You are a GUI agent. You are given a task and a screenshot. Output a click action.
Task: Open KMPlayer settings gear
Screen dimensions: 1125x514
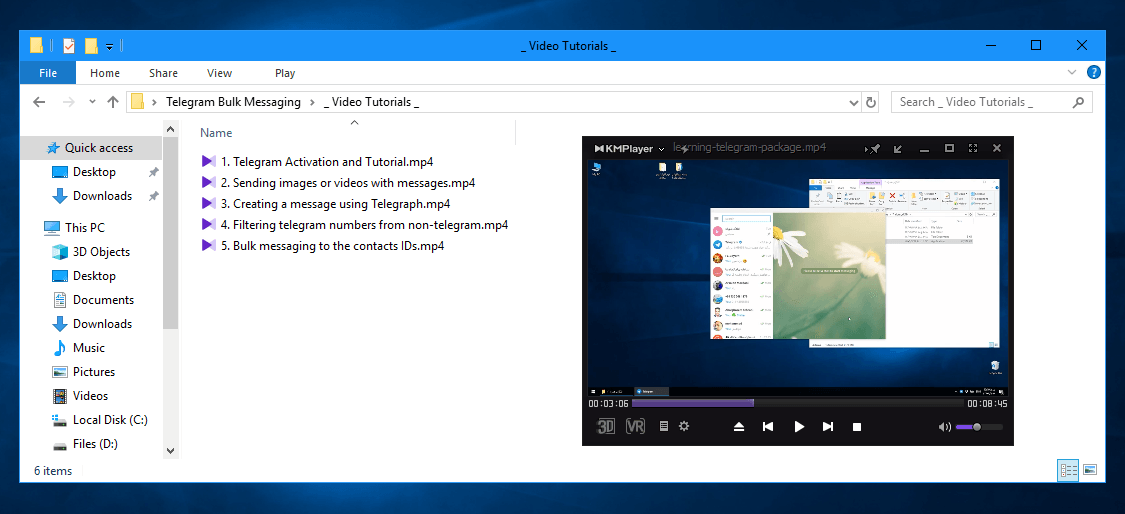click(x=684, y=426)
